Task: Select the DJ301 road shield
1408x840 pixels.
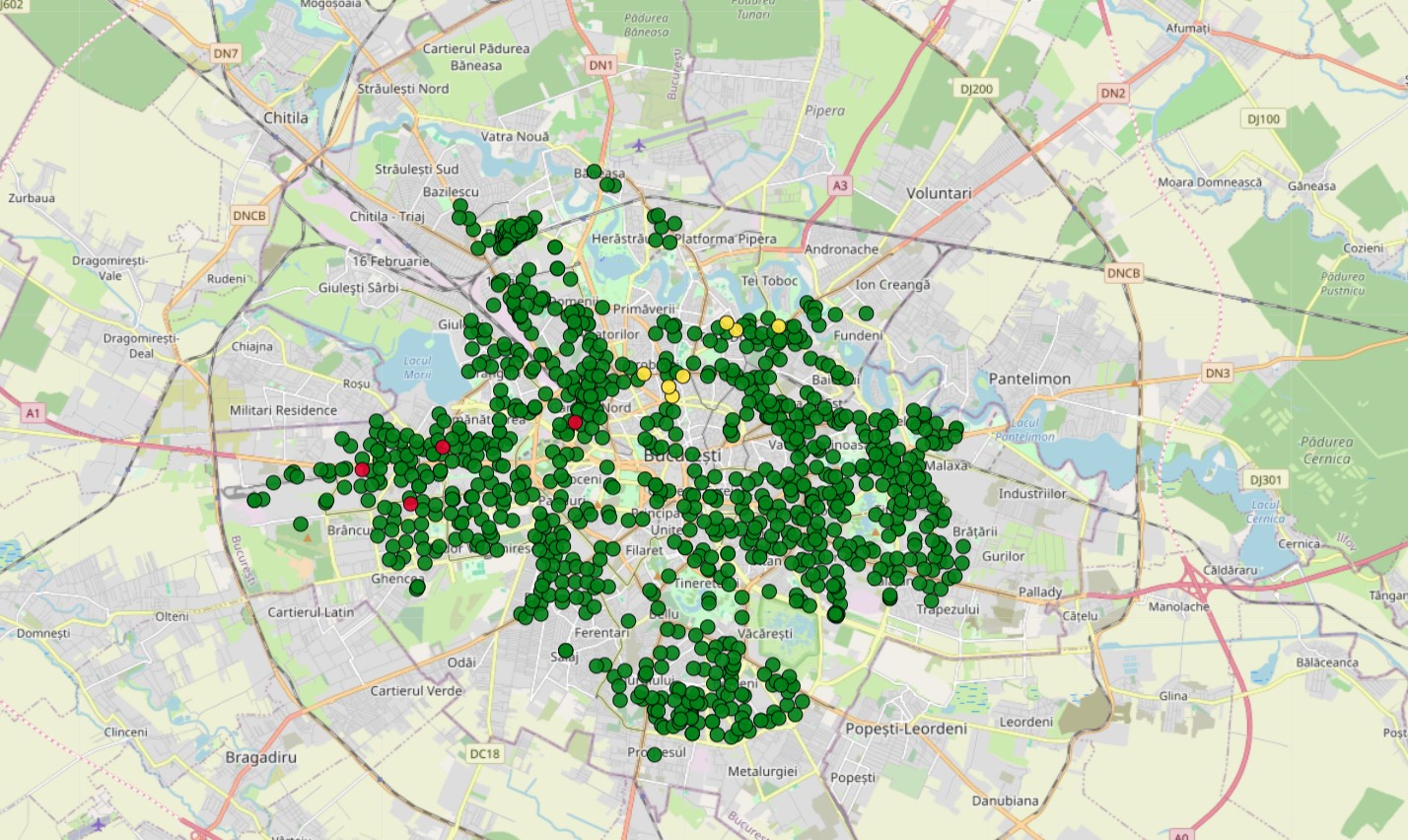Action: point(1265,480)
